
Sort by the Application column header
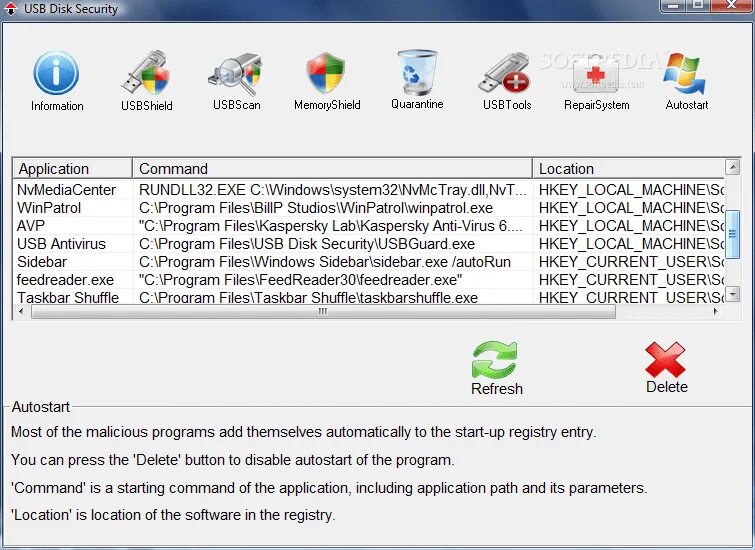pos(72,169)
